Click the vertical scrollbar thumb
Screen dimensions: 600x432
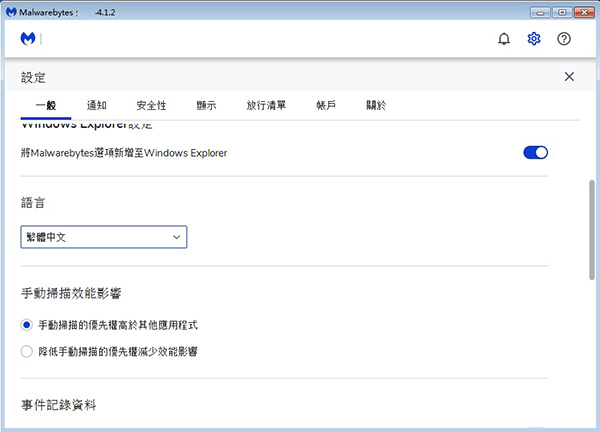(x=592, y=230)
